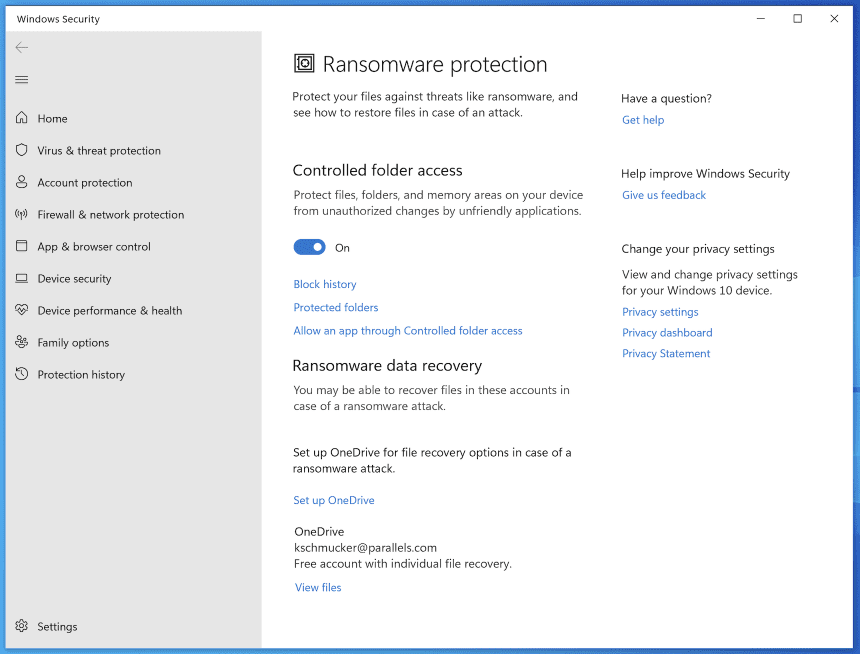The width and height of the screenshot is (860, 654).
Task: Click 'Change your privacy settings' heading
Action: [698, 249]
